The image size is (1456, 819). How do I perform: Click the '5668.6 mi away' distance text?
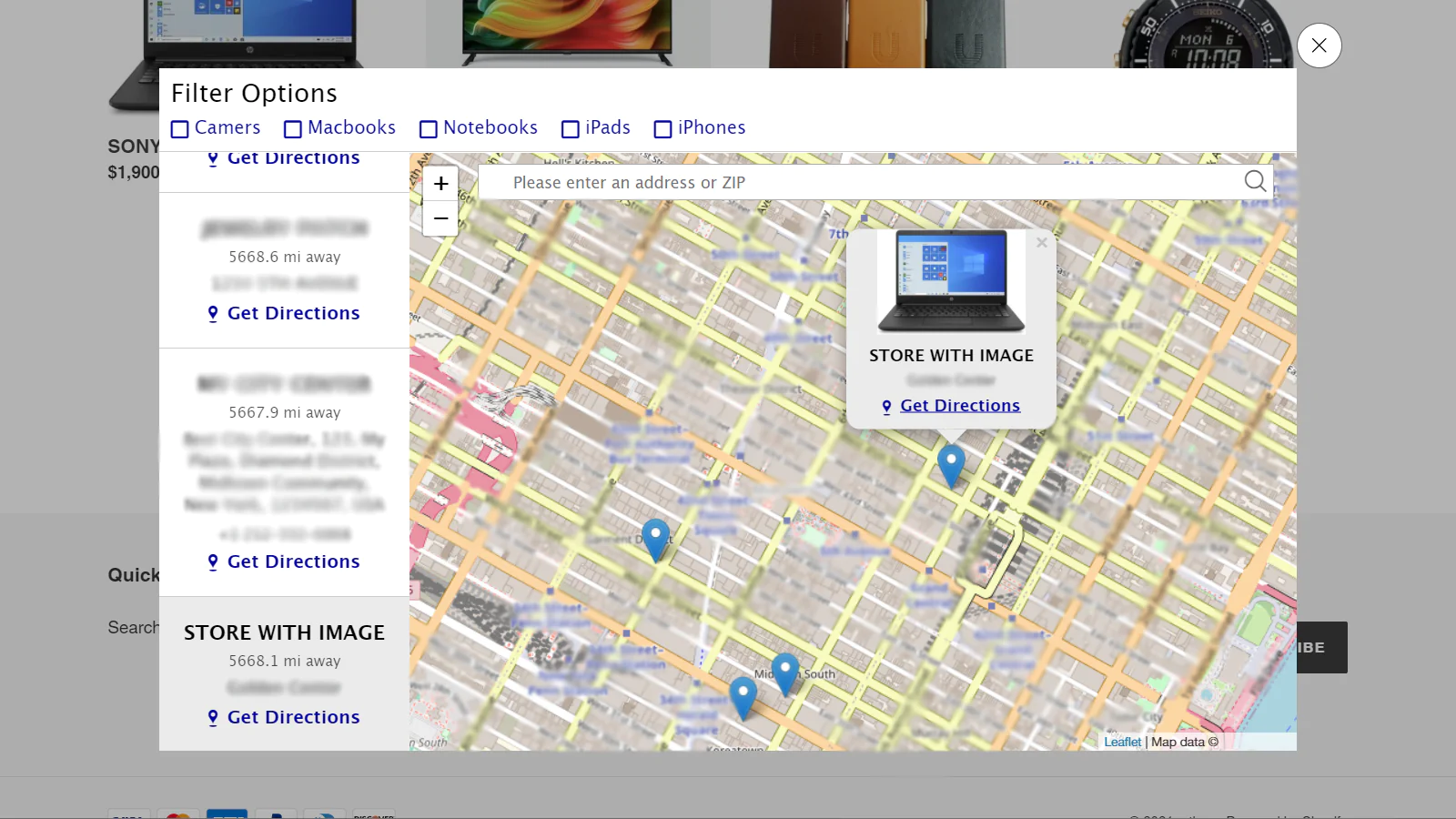(x=285, y=257)
